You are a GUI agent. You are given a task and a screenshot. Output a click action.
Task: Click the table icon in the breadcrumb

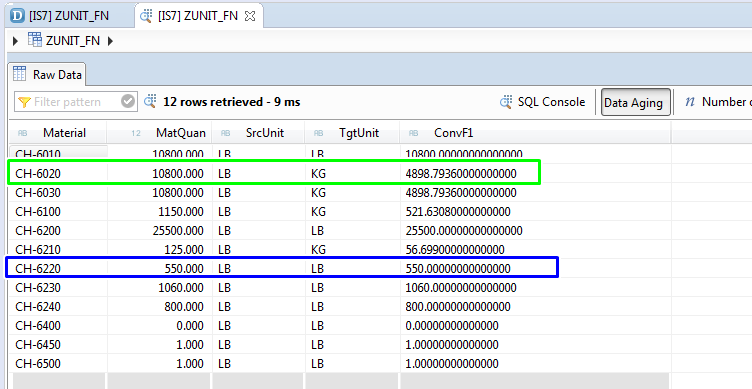pyautogui.click(x=35, y=40)
